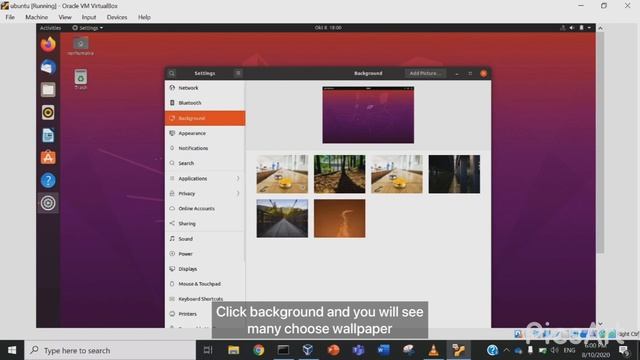Image resolution: width=640 pixels, height=360 pixels.
Task: Show hidden system tray icons
Action: click(x=507, y=350)
